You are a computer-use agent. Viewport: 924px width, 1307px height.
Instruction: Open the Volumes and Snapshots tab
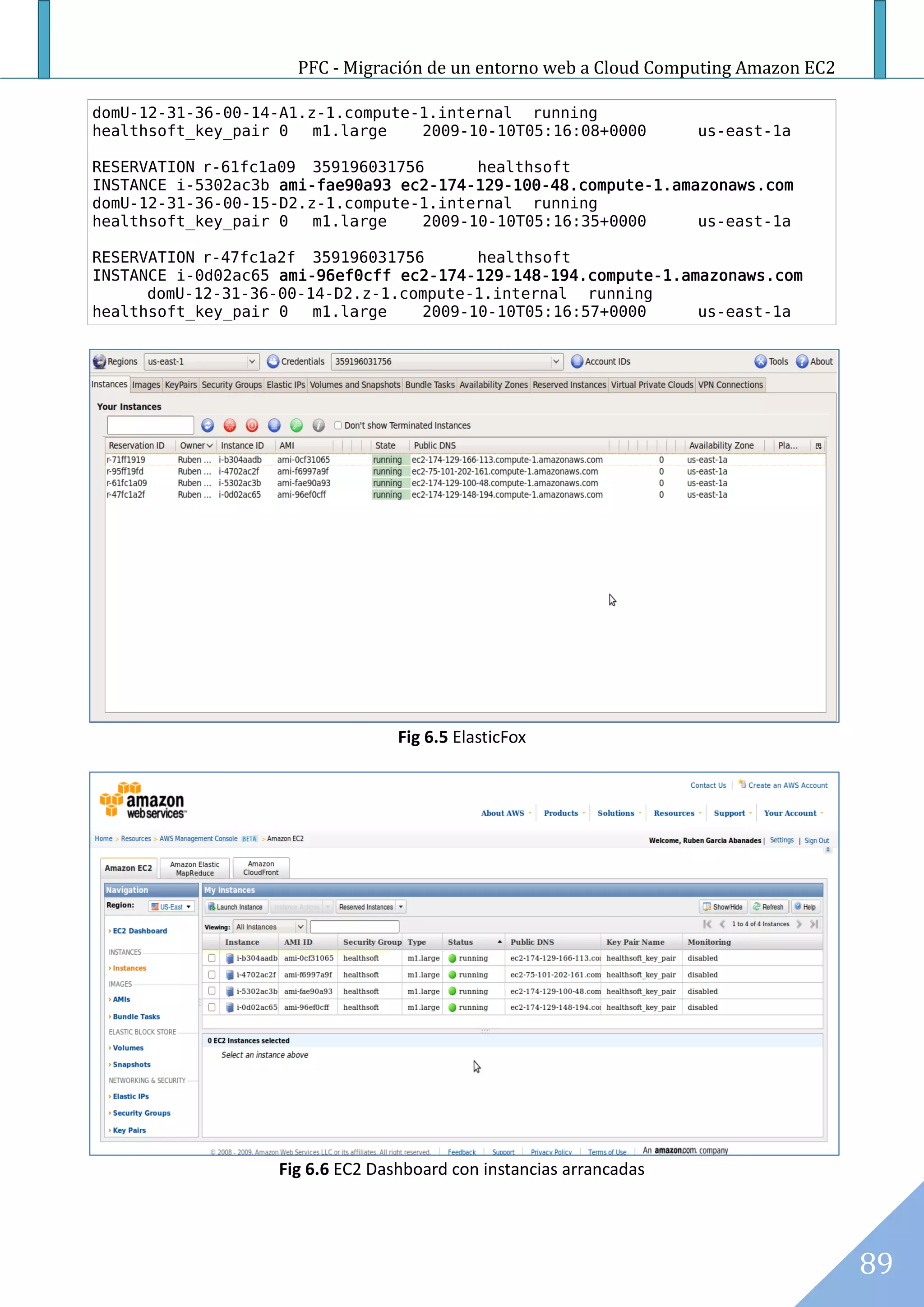pos(355,385)
